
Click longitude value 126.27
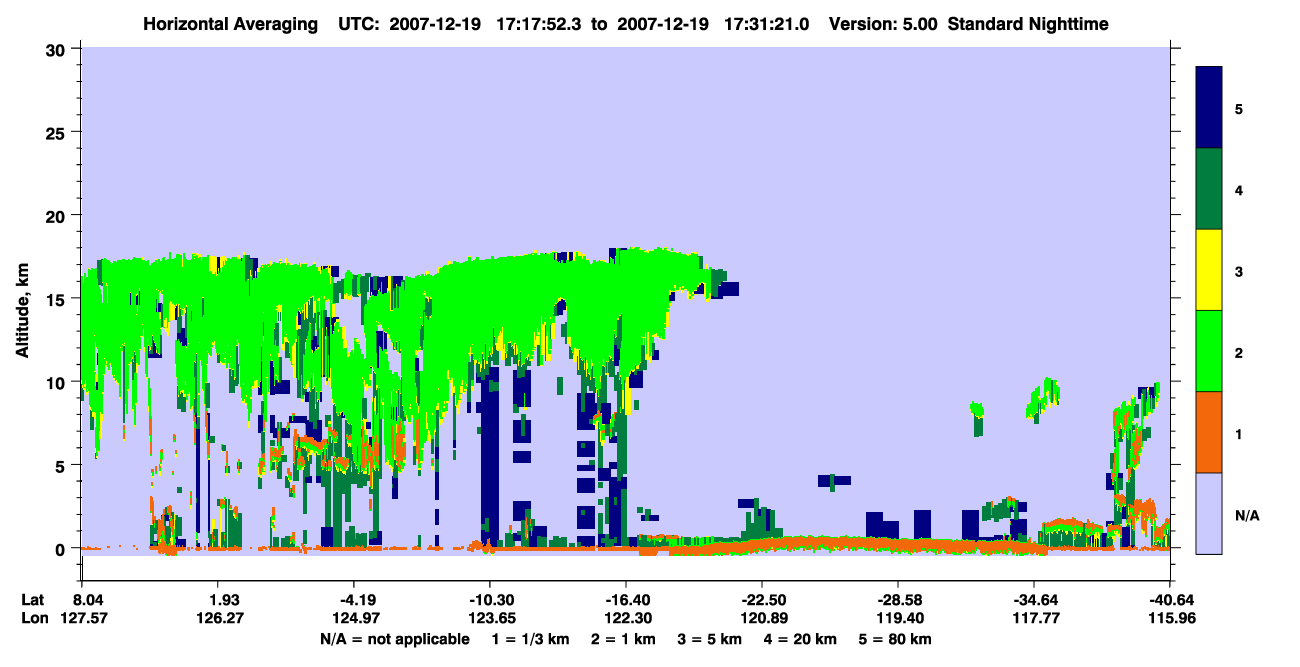point(220,619)
